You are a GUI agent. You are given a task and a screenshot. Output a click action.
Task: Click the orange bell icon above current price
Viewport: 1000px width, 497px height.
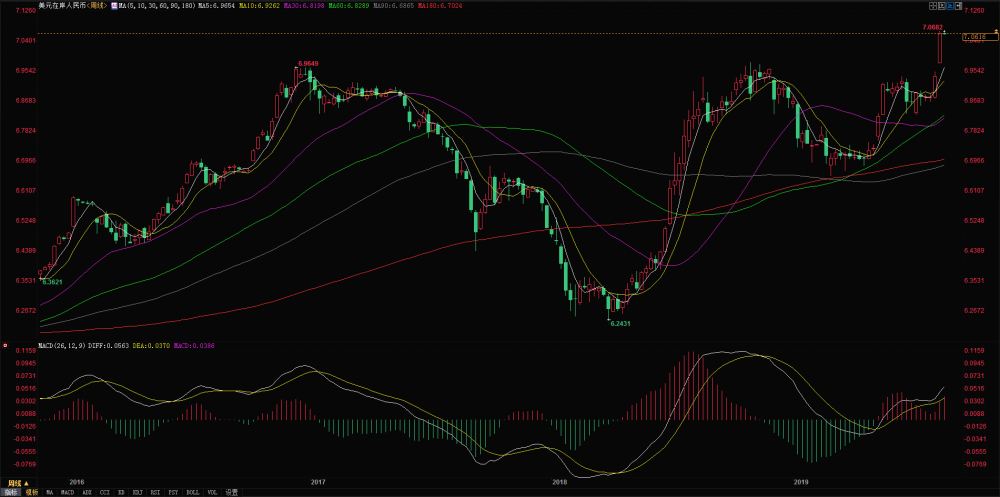(x=996, y=31)
